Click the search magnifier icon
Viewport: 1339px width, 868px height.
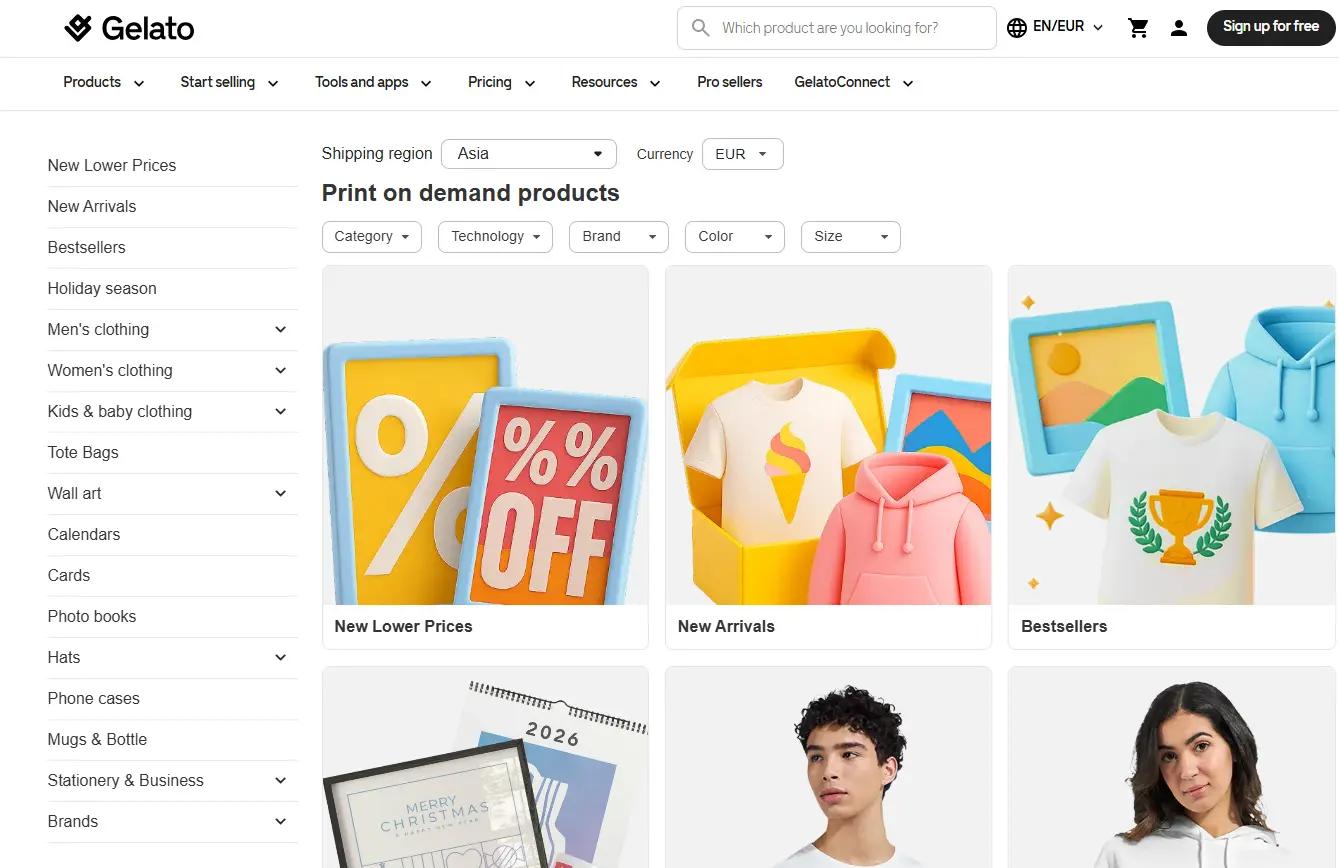(700, 28)
